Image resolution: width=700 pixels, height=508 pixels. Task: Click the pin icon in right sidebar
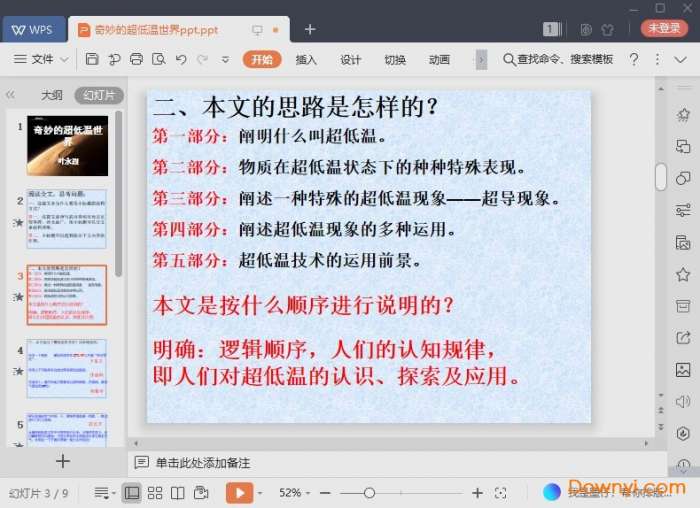tap(683, 115)
